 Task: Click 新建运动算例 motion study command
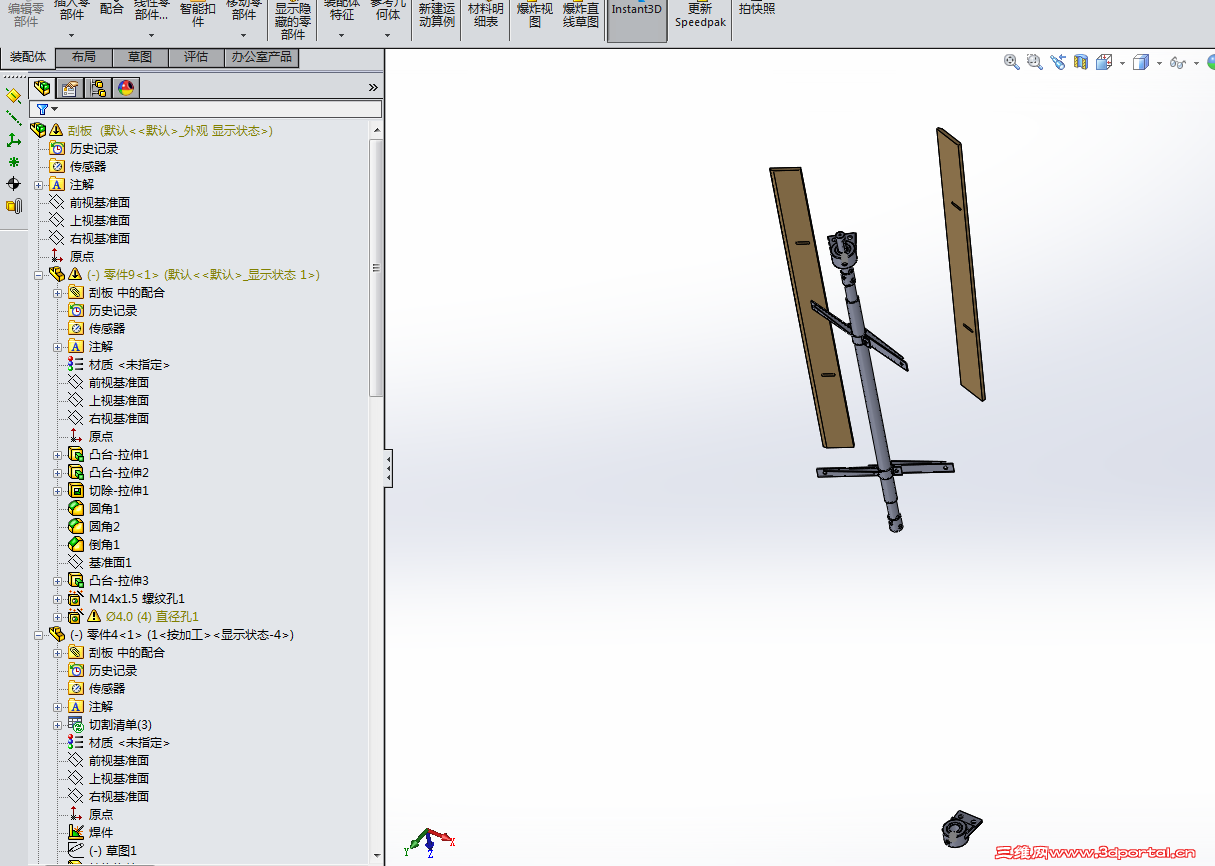pos(436,14)
